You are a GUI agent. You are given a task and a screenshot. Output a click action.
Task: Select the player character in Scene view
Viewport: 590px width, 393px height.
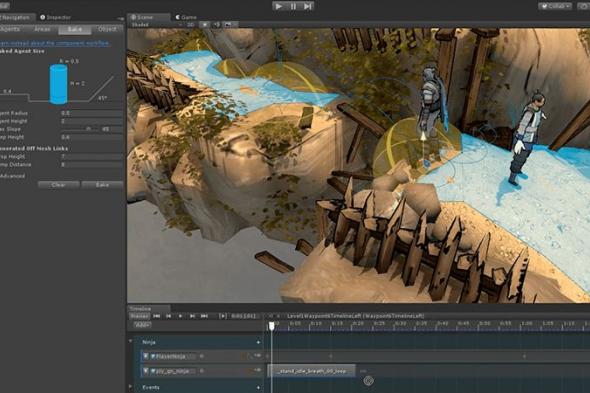click(x=526, y=137)
